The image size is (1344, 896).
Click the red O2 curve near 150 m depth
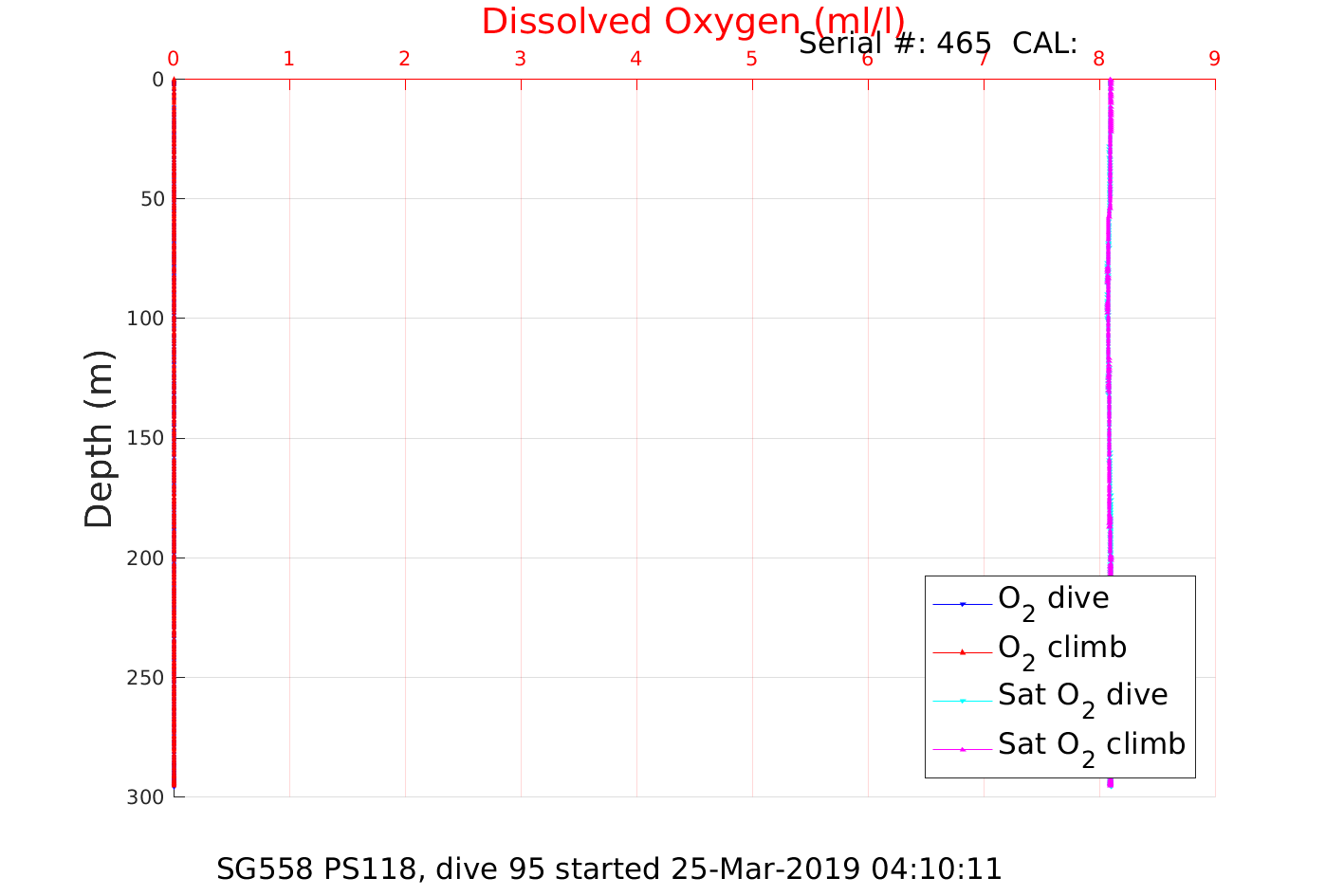pyautogui.click(x=174, y=438)
